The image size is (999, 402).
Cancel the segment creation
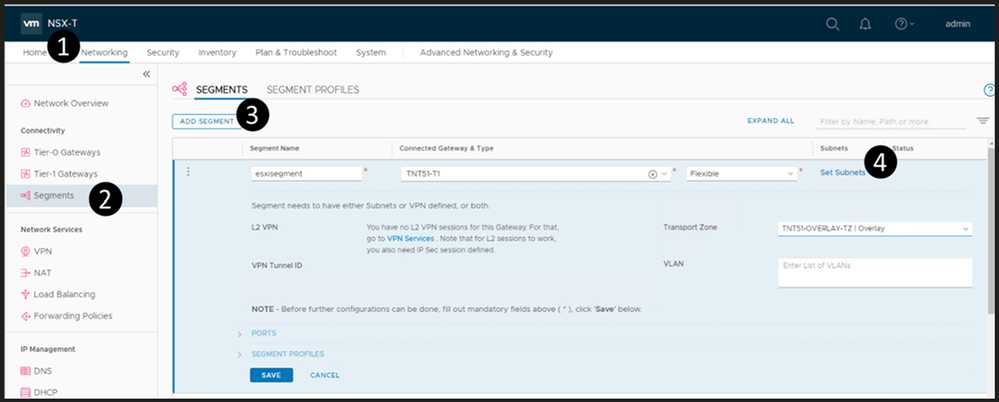tap(325, 375)
